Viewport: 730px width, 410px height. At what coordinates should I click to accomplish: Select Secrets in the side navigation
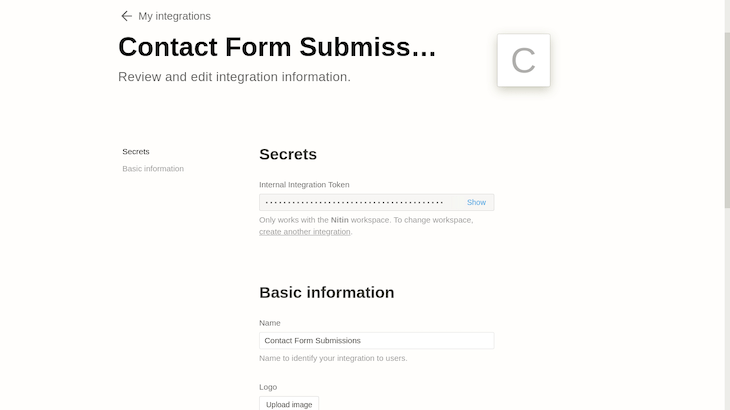pos(136,152)
